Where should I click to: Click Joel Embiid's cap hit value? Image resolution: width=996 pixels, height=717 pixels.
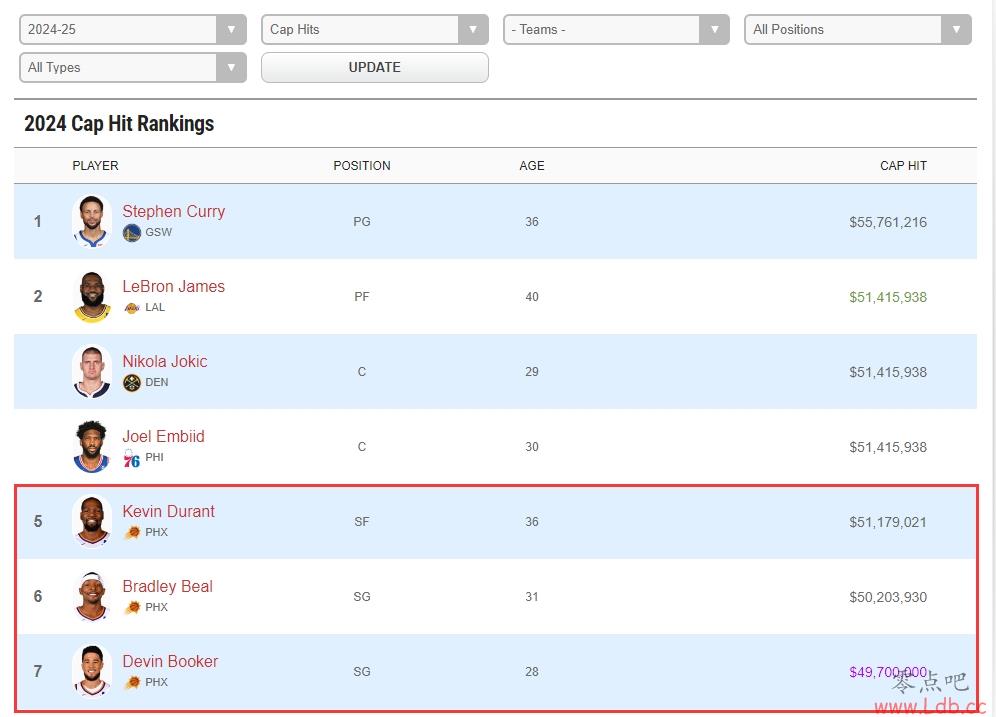point(888,447)
